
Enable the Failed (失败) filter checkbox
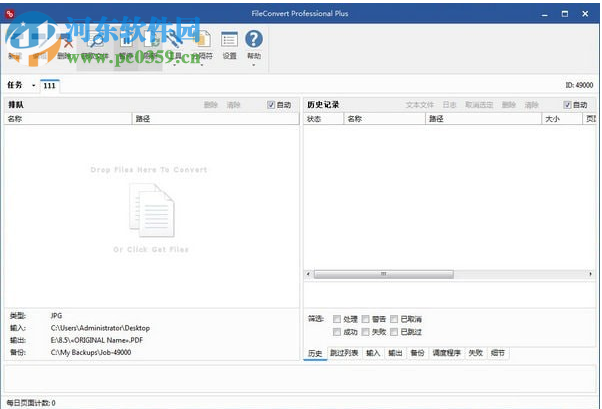click(366, 332)
